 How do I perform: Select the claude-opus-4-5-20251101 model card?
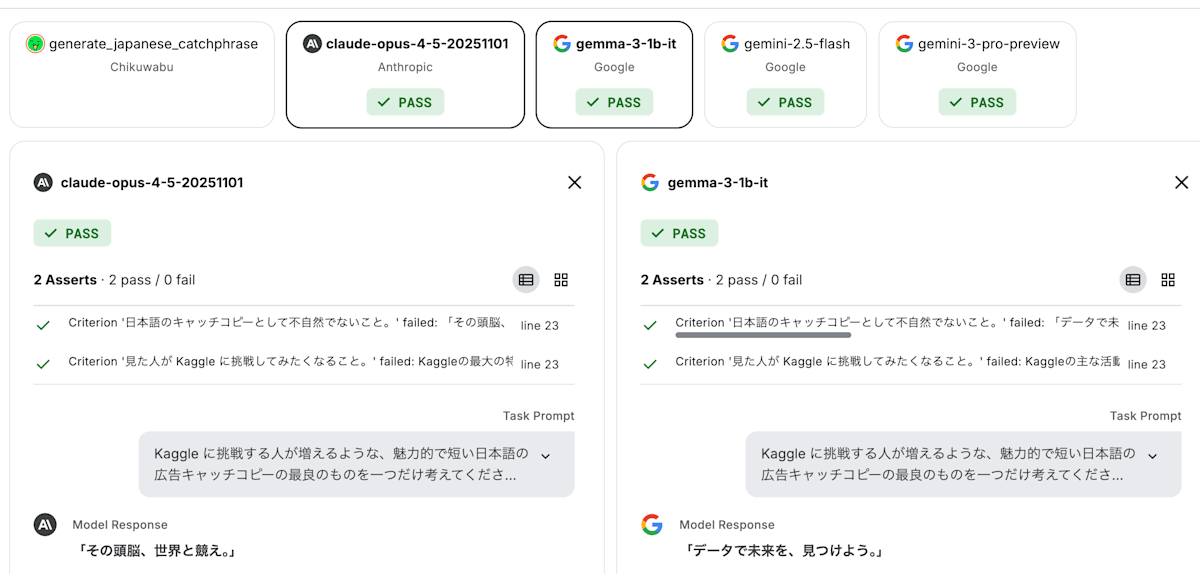tap(405, 75)
